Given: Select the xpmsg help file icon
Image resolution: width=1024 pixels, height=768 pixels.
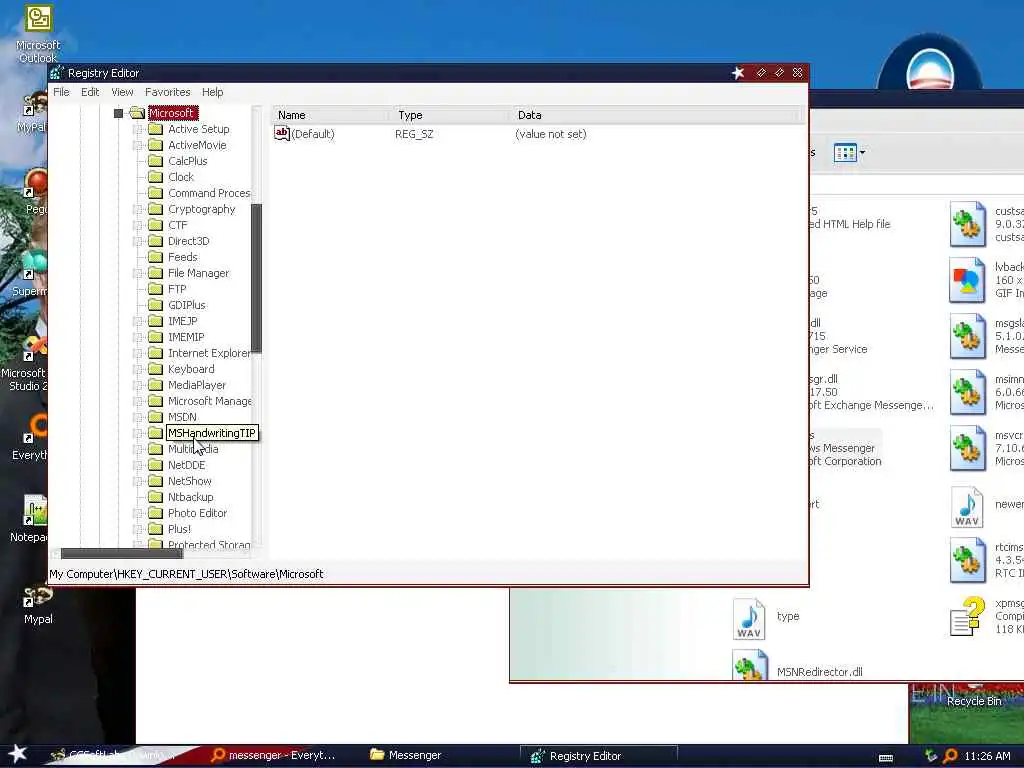Looking at the screenshot, I should 967,616.
